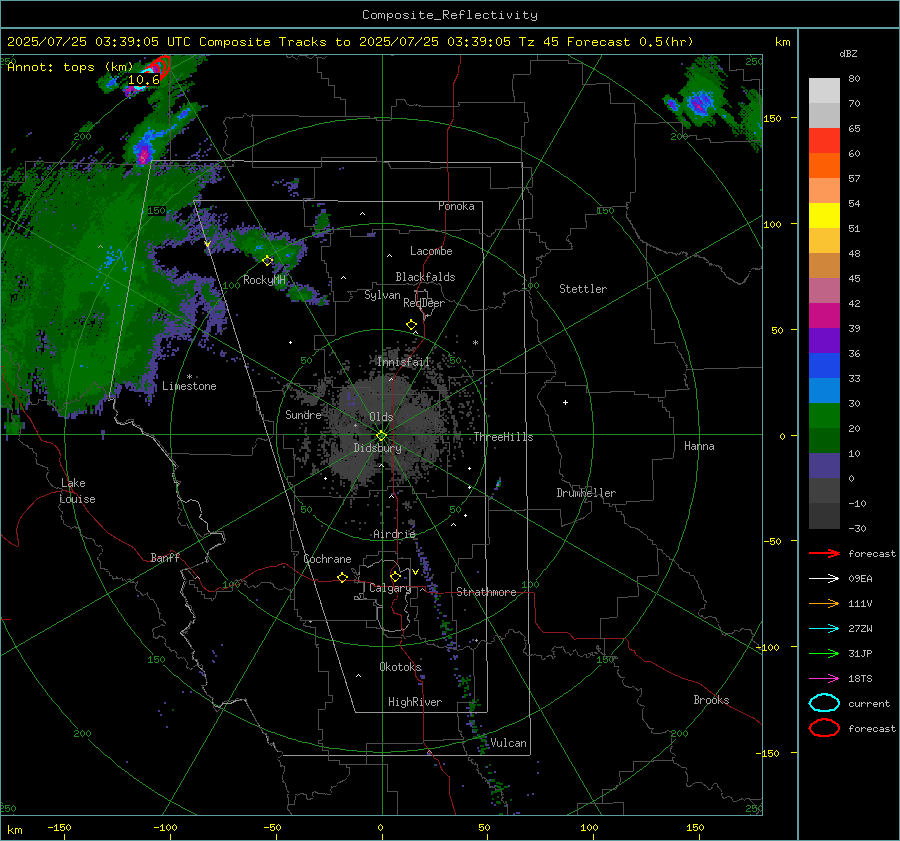Pick the purple swatch on dBZ scale
Image resolution: width=900 pixels, height=841 pixels.
click(x=824, y=341)
